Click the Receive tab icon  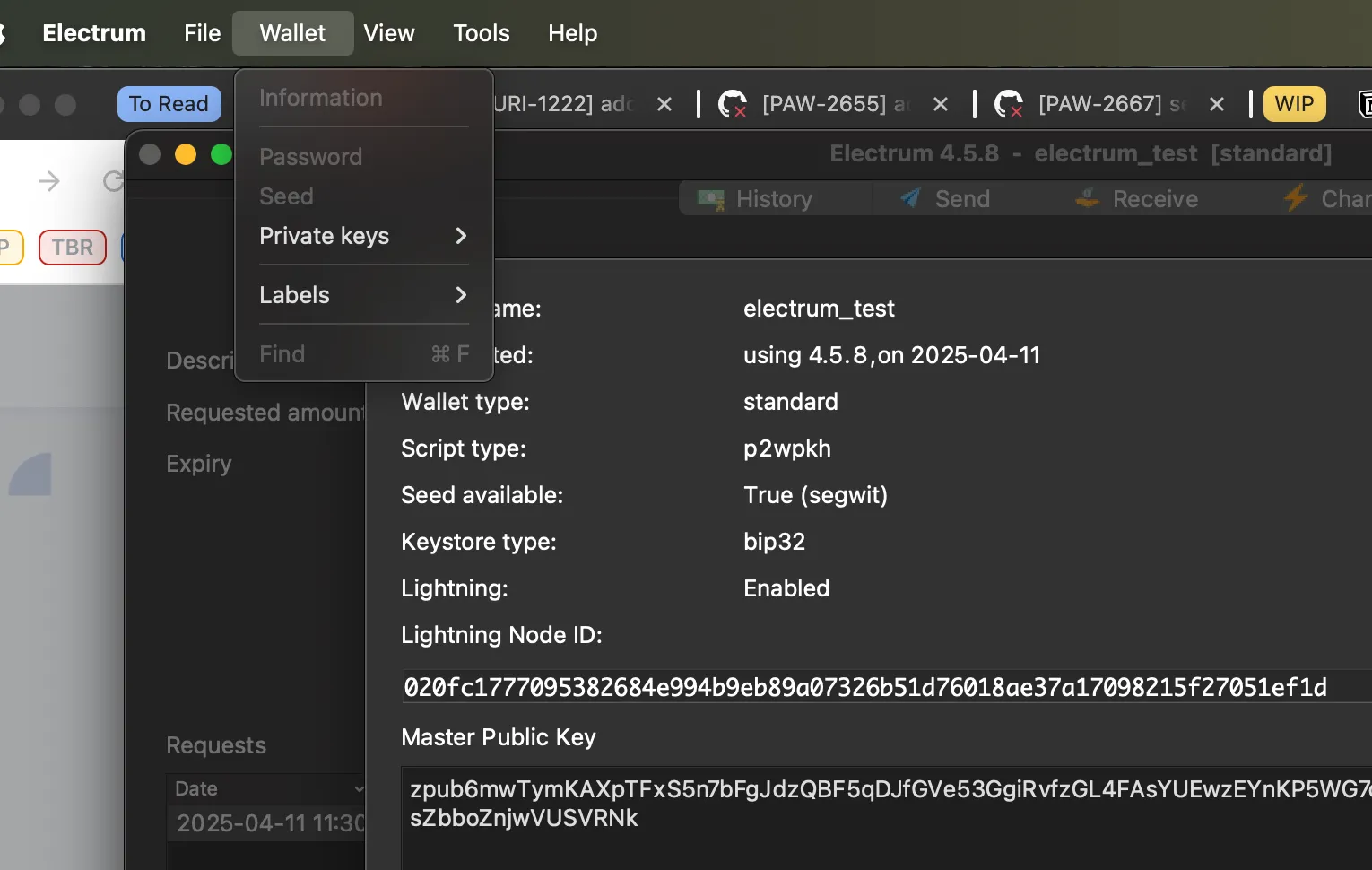coord(1088,198)
